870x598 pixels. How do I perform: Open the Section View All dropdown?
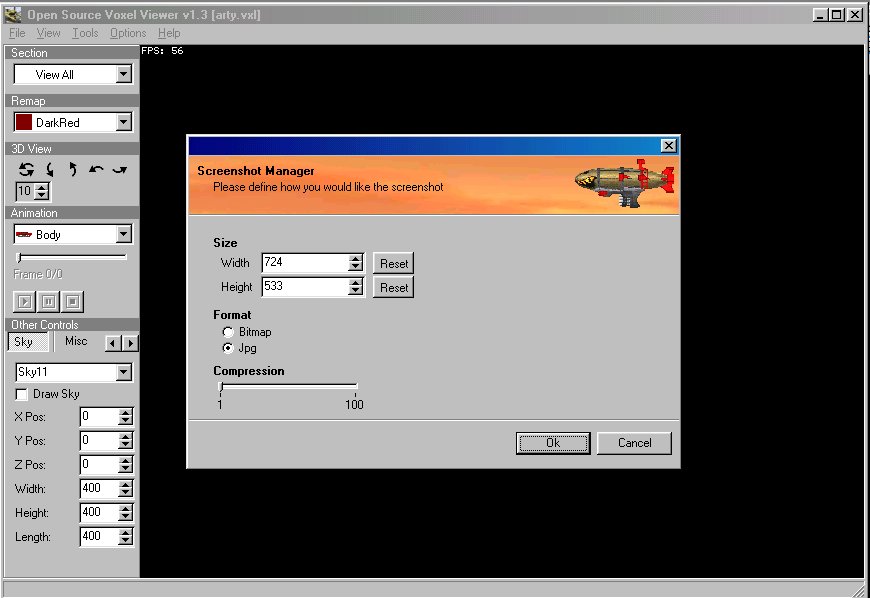[x=124, y=74]
